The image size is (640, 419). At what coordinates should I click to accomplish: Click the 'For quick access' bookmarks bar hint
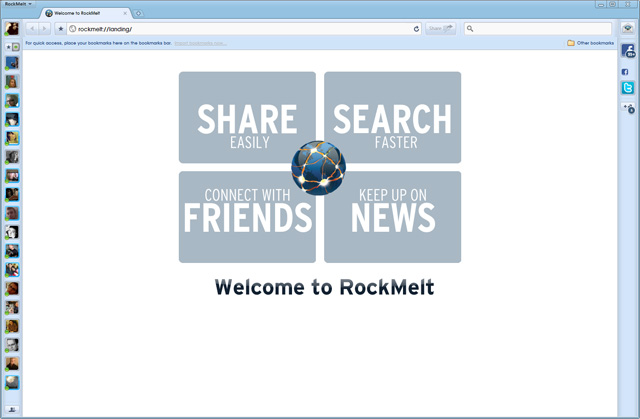(98, 43)
